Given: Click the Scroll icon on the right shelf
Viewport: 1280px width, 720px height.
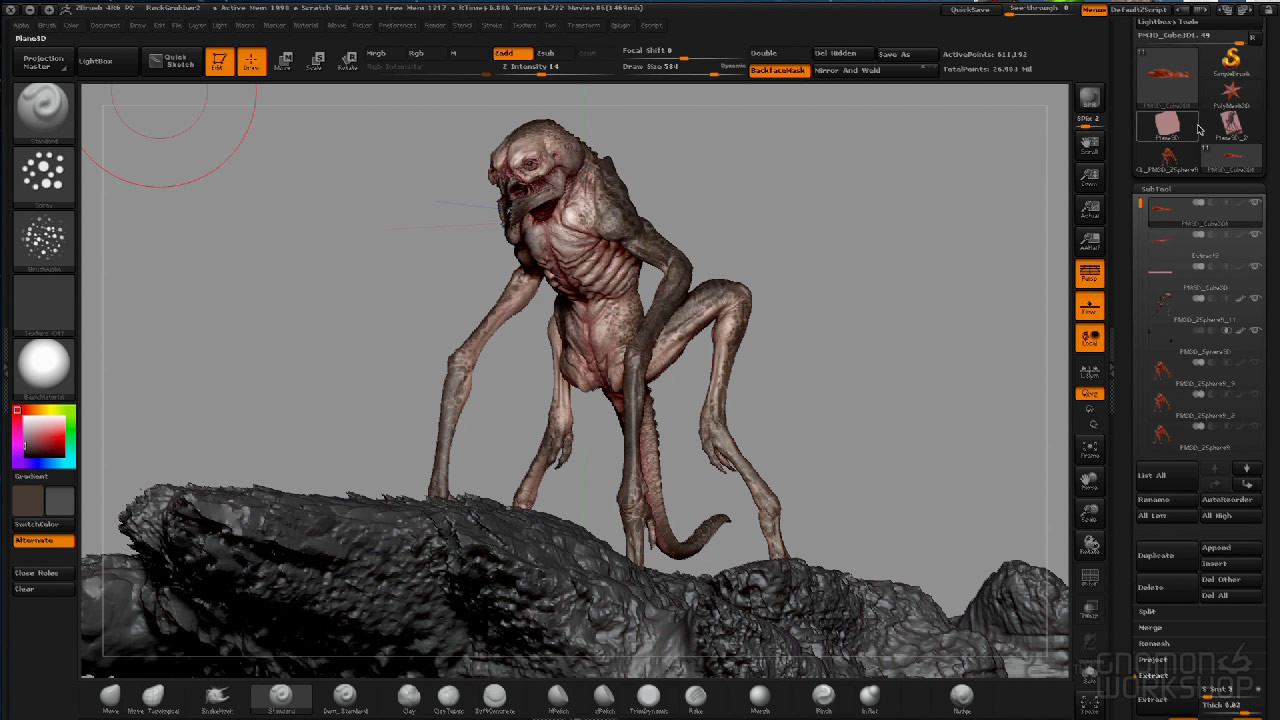Looking at the screenshot, I should (1089, 143).
